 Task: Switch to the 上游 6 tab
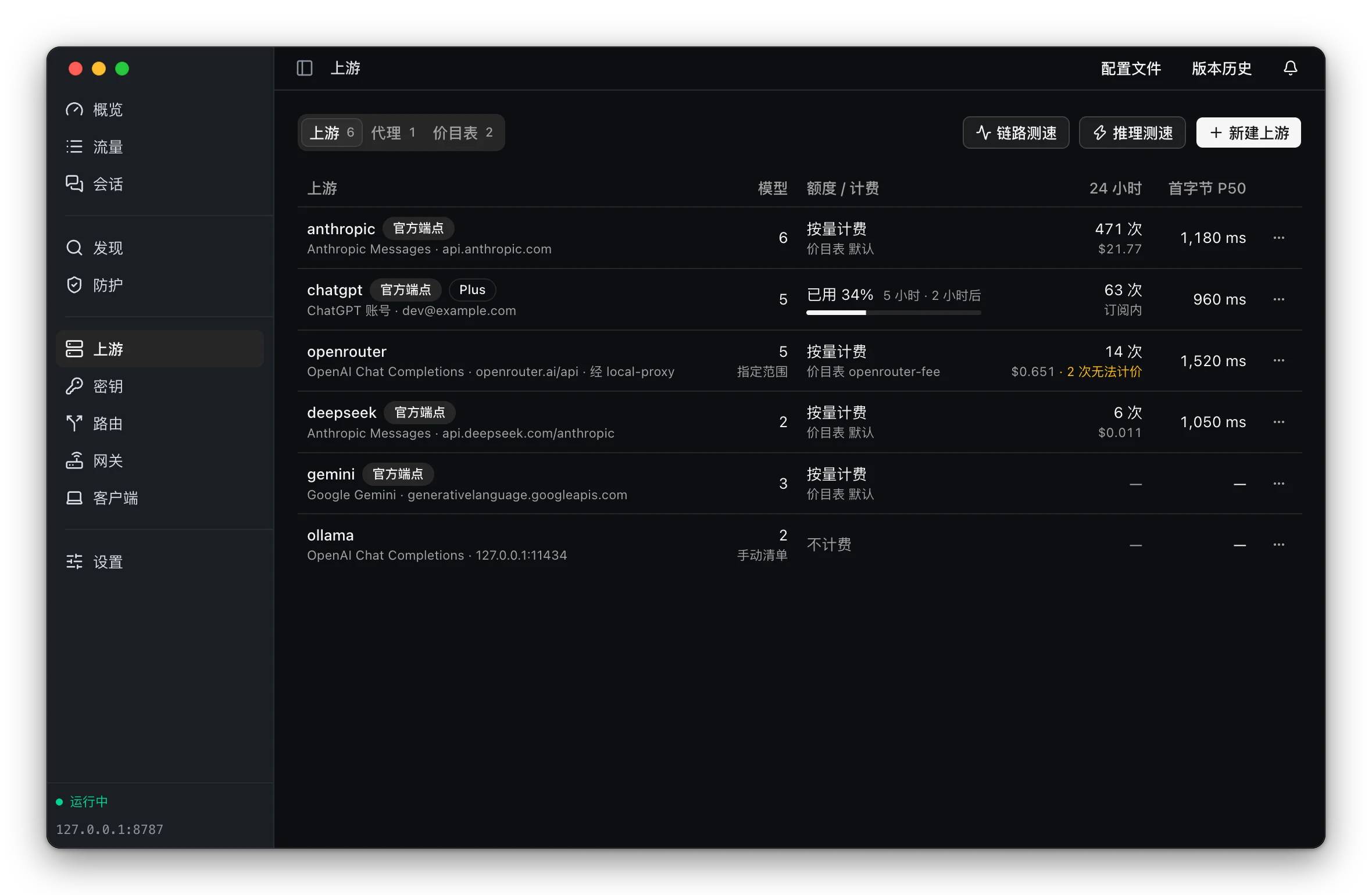tap(332, 133)
